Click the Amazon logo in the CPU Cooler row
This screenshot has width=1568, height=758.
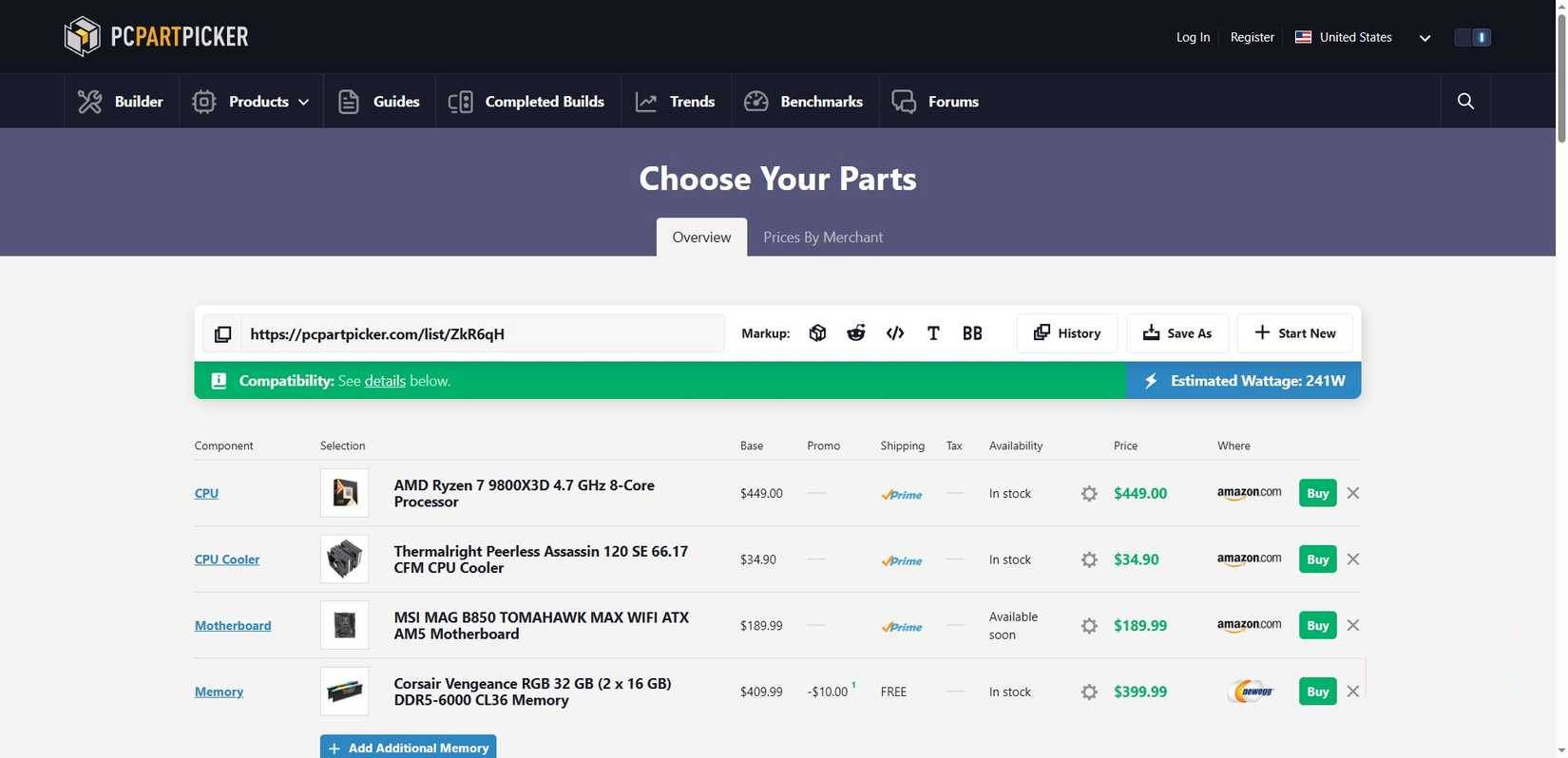click(1249, 559)
